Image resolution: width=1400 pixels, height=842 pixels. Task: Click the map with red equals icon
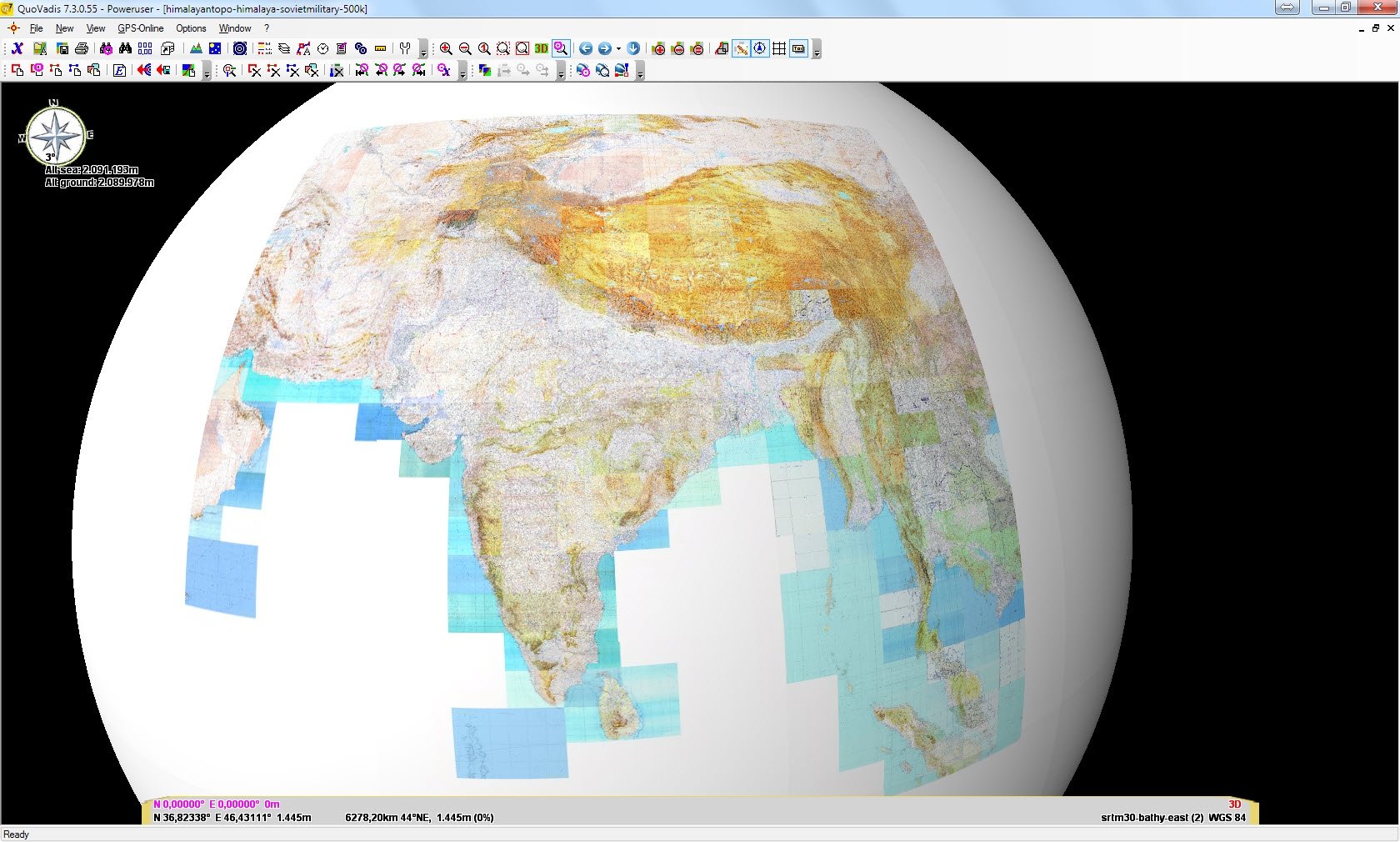pyautogui.click(x=697, y=48)
